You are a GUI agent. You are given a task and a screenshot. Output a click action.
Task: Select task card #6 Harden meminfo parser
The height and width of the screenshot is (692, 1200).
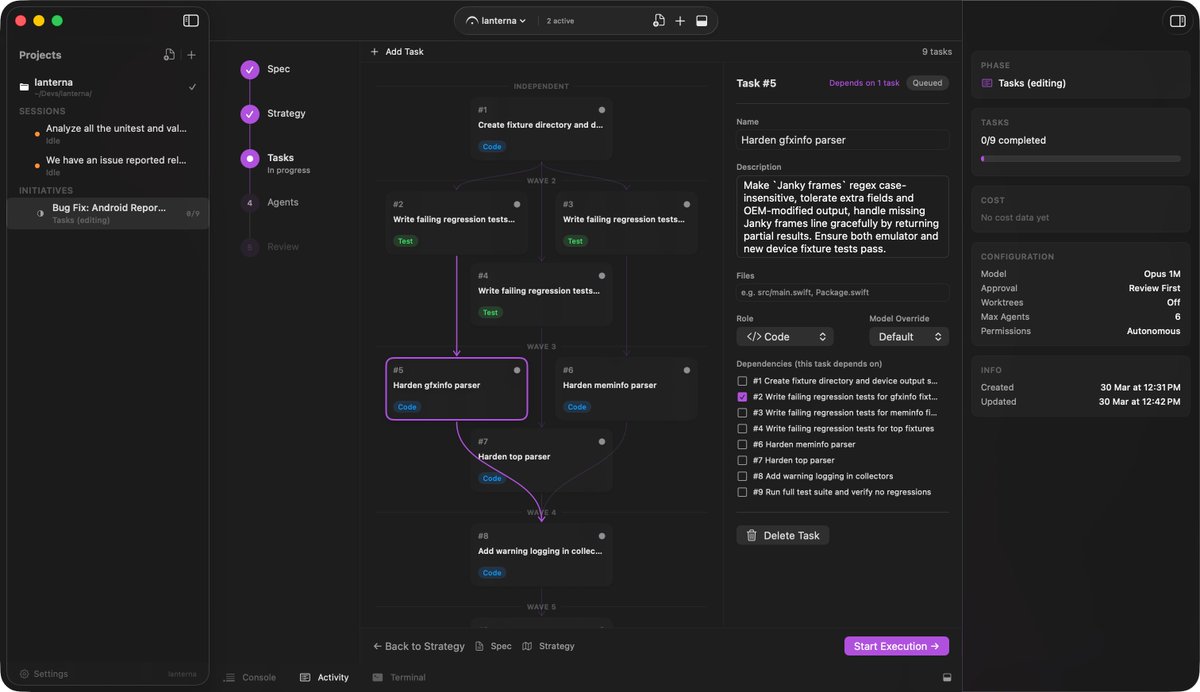click(x=626, y=389)
